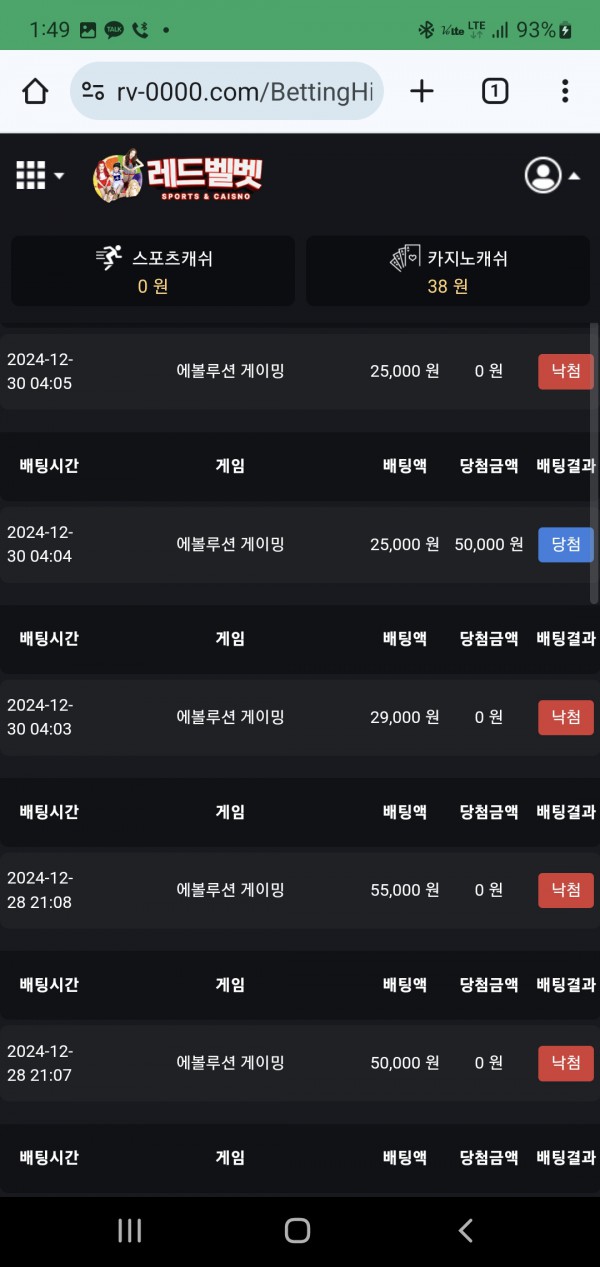Open the 55,000 원 bet history row
Screen dimensions: 600x1267
[x=300, y=890]
